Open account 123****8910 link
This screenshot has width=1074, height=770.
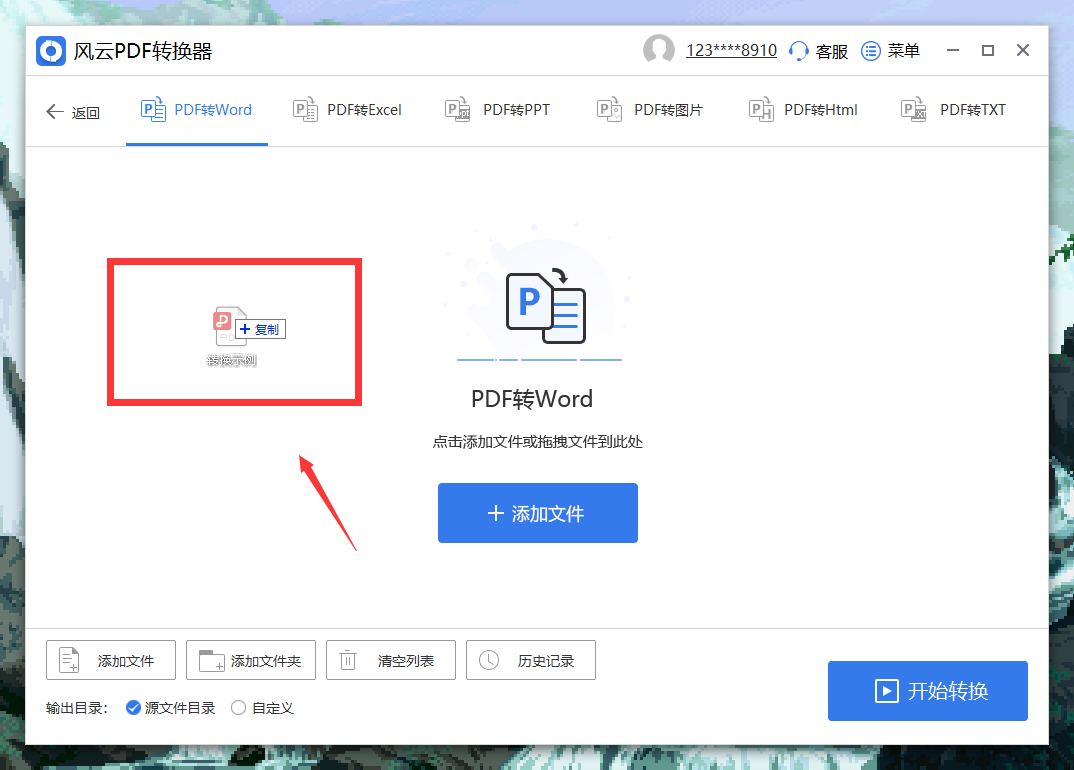pyautogui.click(x=732, y=51)
